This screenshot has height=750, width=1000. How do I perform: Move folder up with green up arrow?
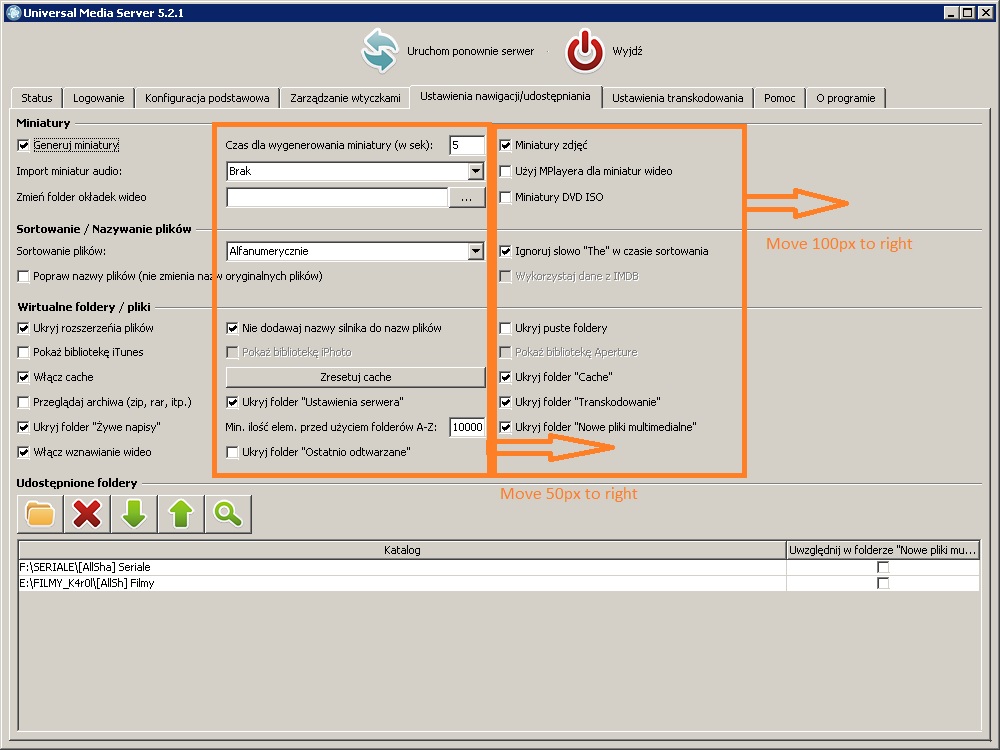(181, 514)
